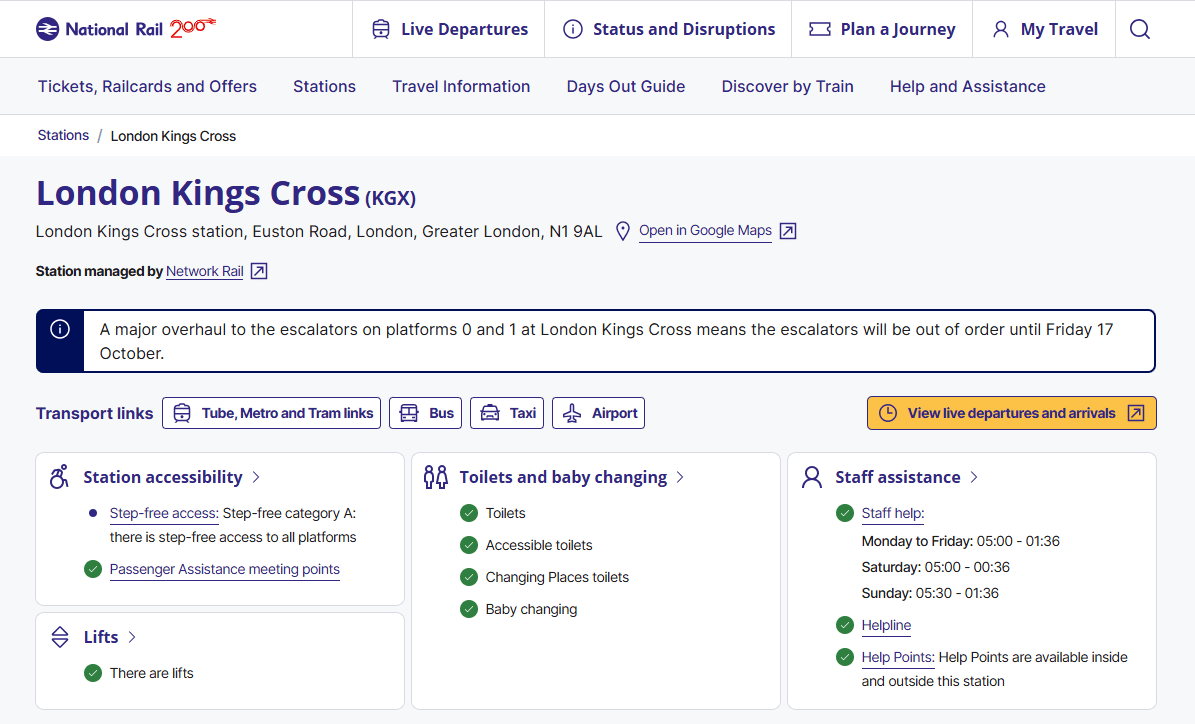This screenshot has width=1195, height=724.
Task: Click the Lifts heading
Action: click(x=101, y=637)
